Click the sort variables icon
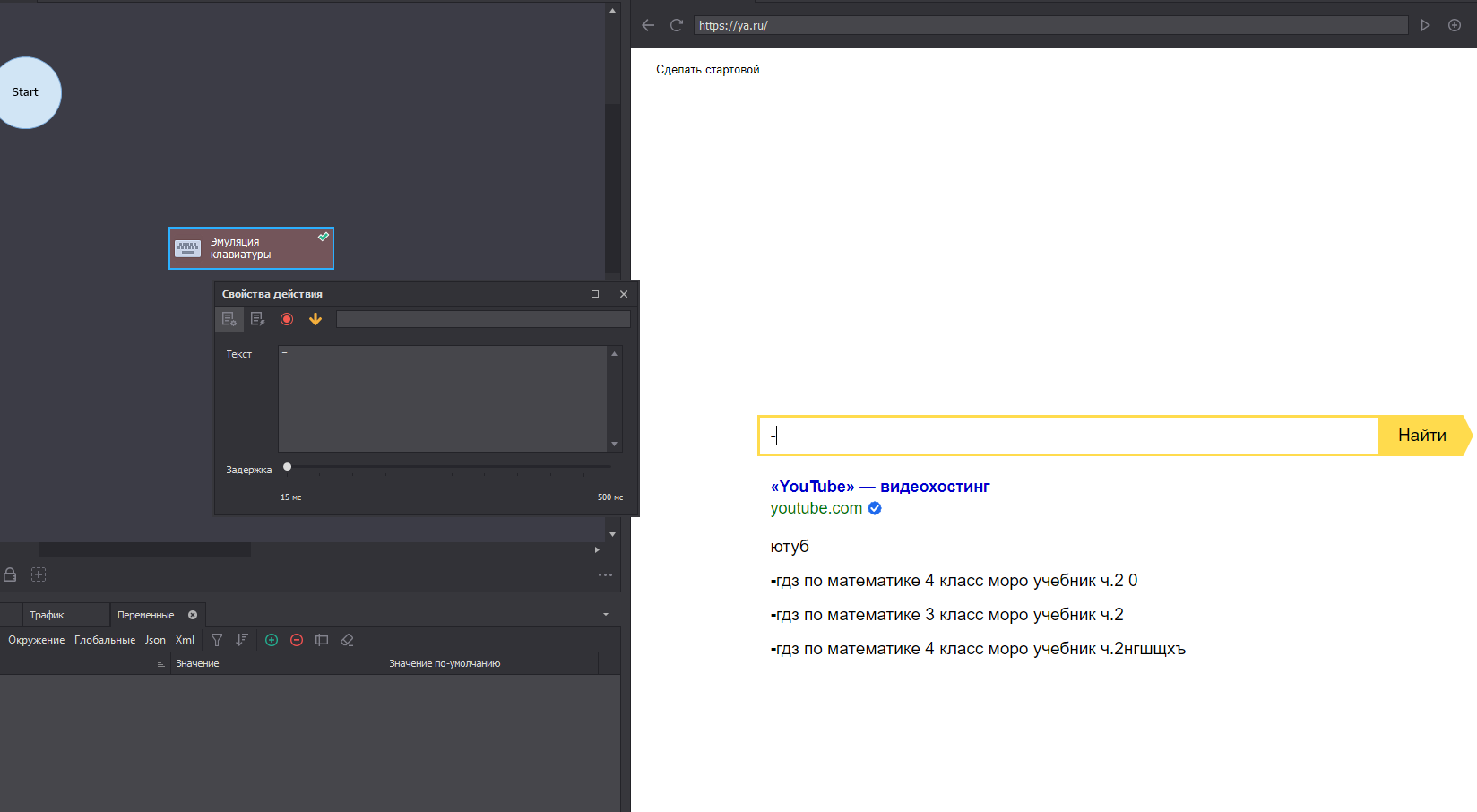The height and width of the screenshot is (812, 1477). tap(242, 640)
